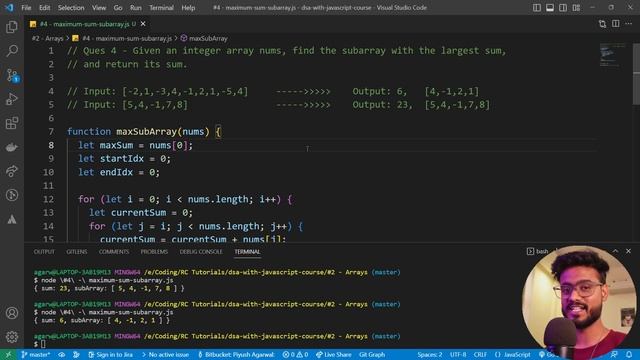The height and width of the screenshot is (360, 640).
Task: Open the Help menu
Action: (x=188, y=8)
